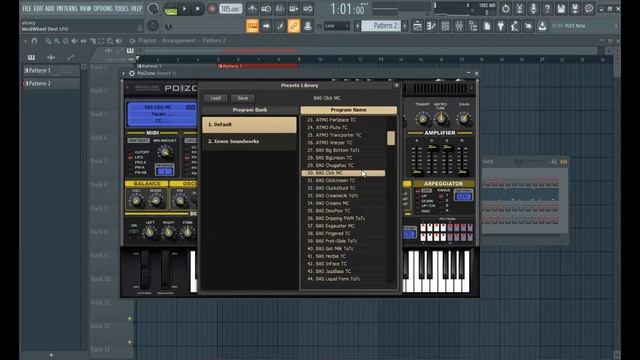Toggle the Song/Pattern mode switch
Screen dimensions: 640x360
pyautogui.click(x=171, y=9)
